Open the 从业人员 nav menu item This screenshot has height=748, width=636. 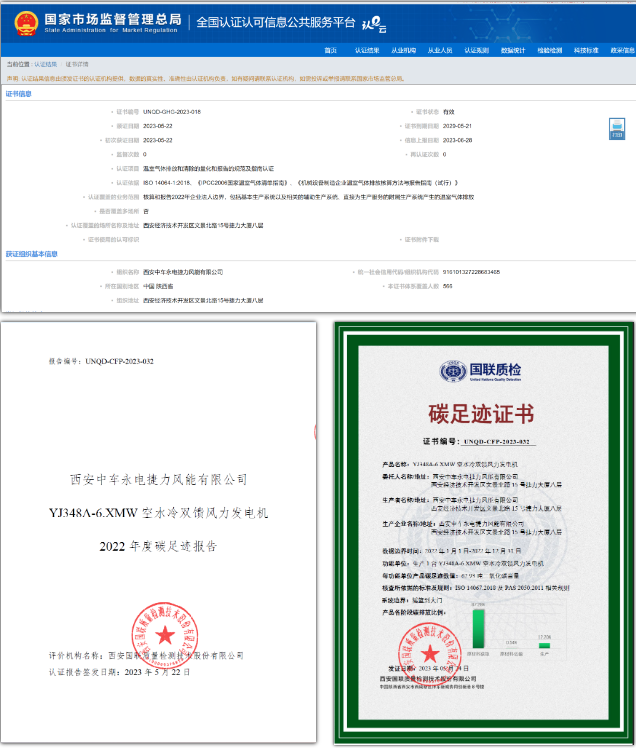(x=440, y=50)
